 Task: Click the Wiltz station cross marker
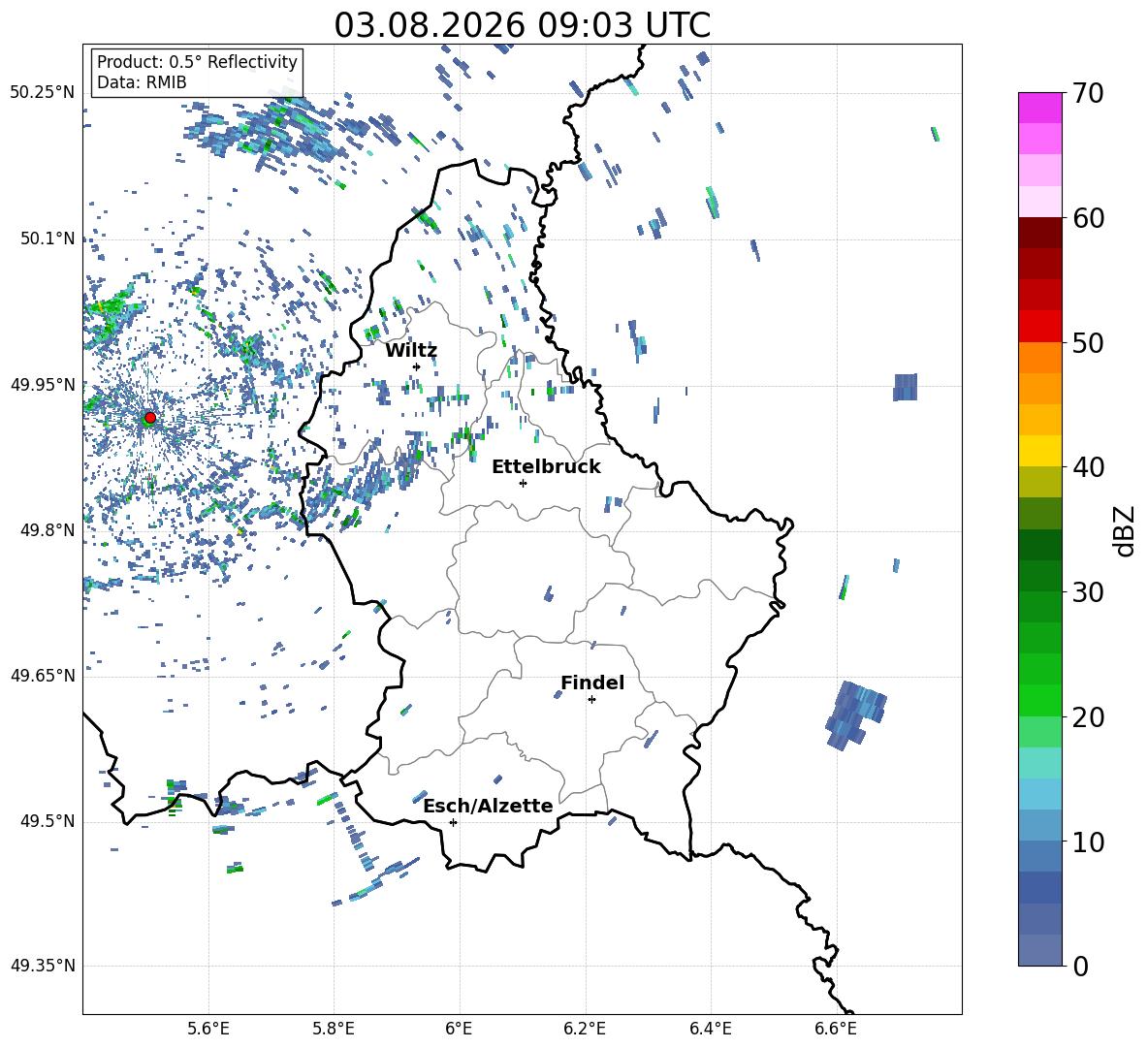(417, 366)
